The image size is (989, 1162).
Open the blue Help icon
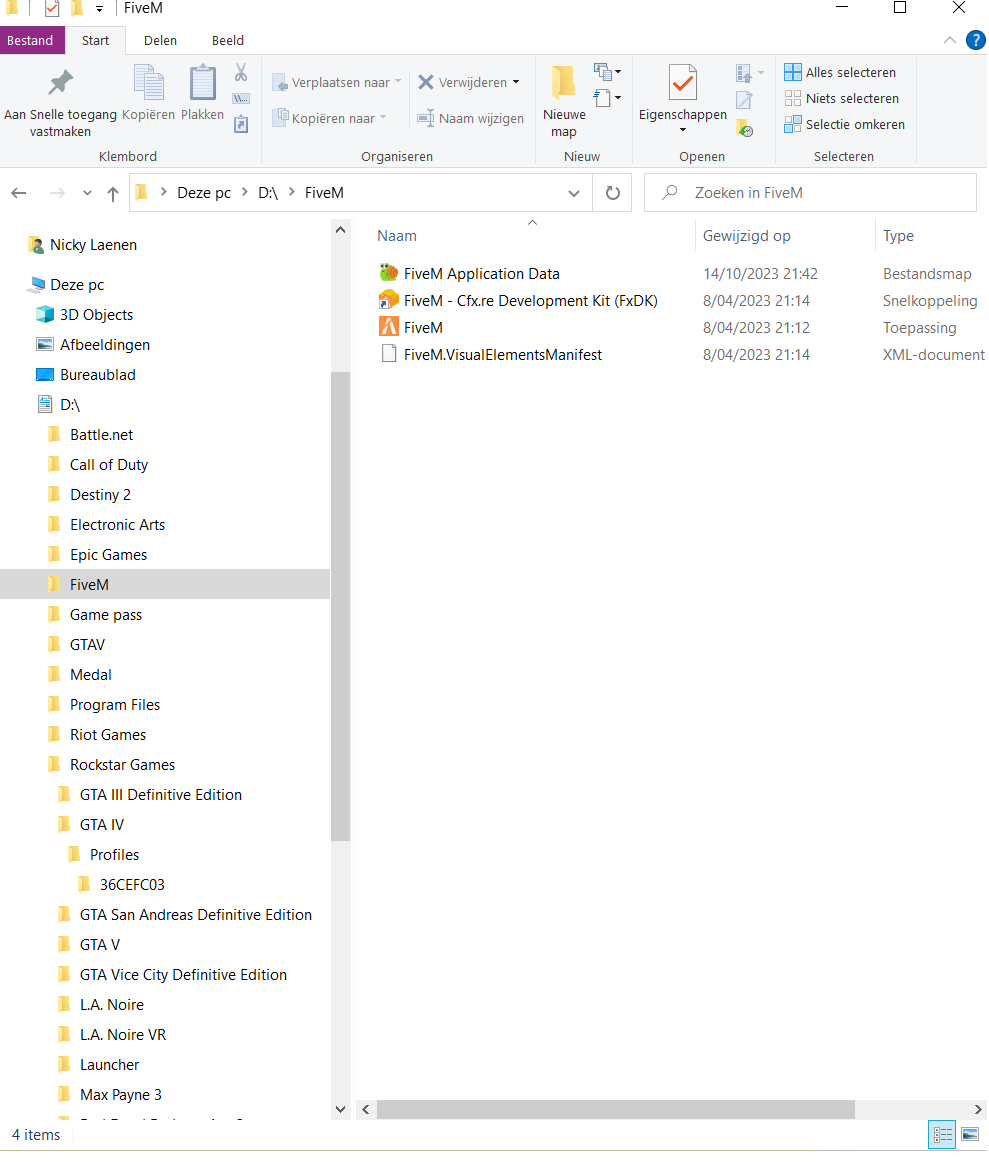click(976, 41)
